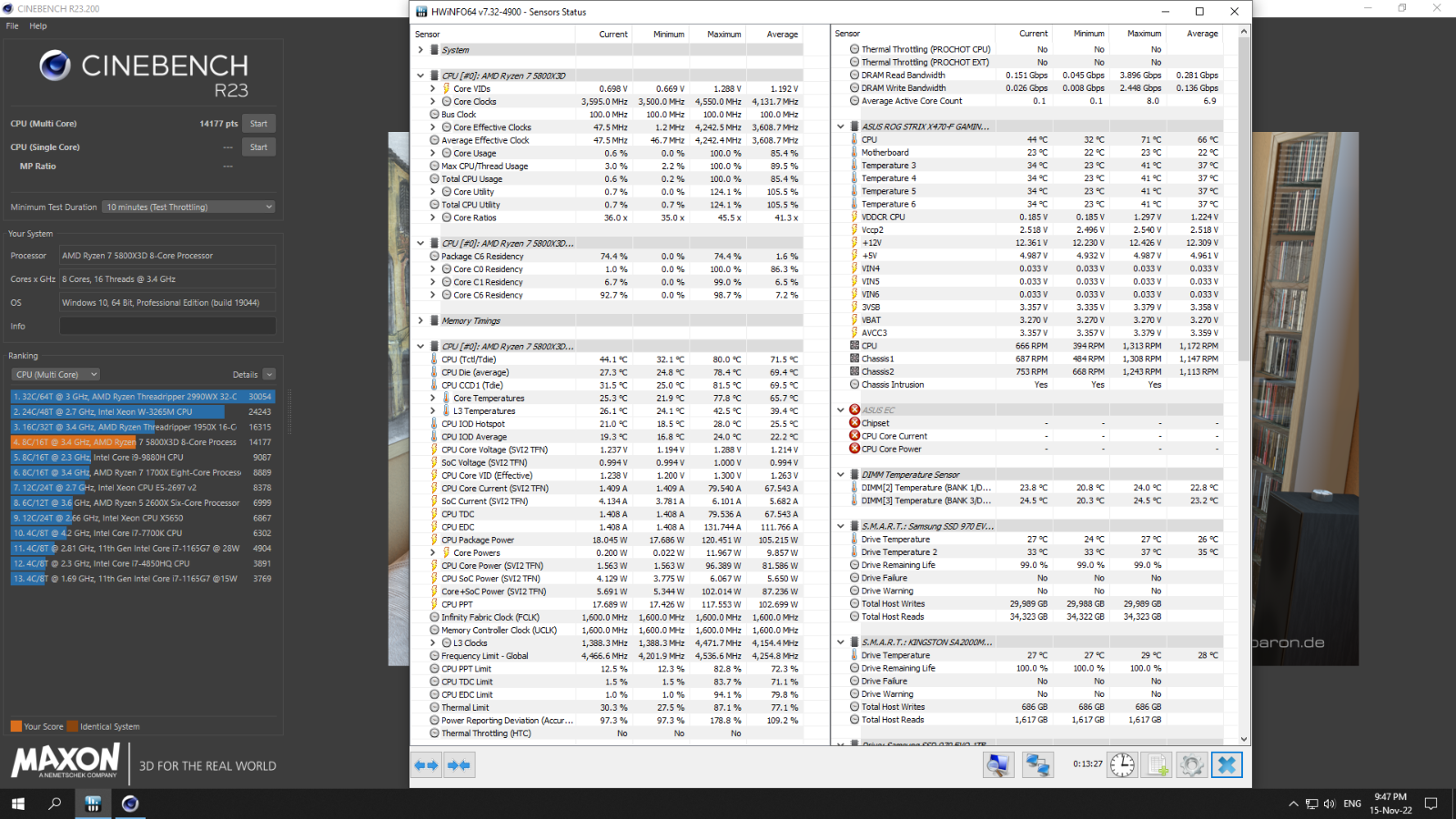Select ranking row Intel Core i7-7700K 6302

point(142,533)
